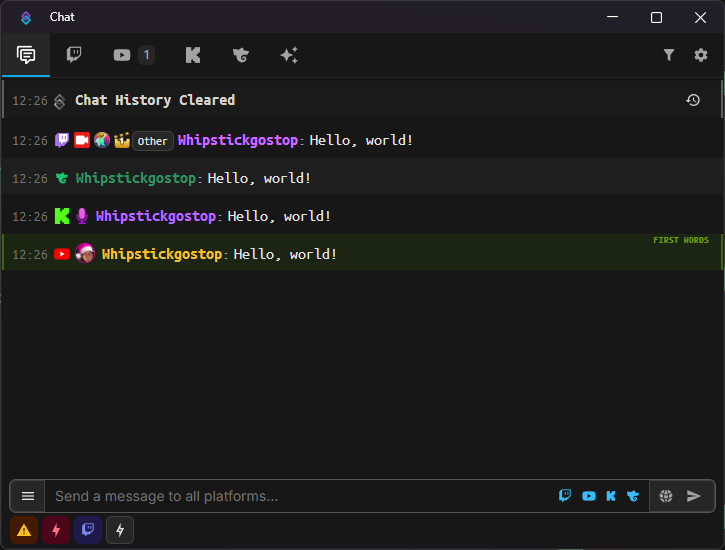Click the green Trovo icon in second message

point(61,178)
